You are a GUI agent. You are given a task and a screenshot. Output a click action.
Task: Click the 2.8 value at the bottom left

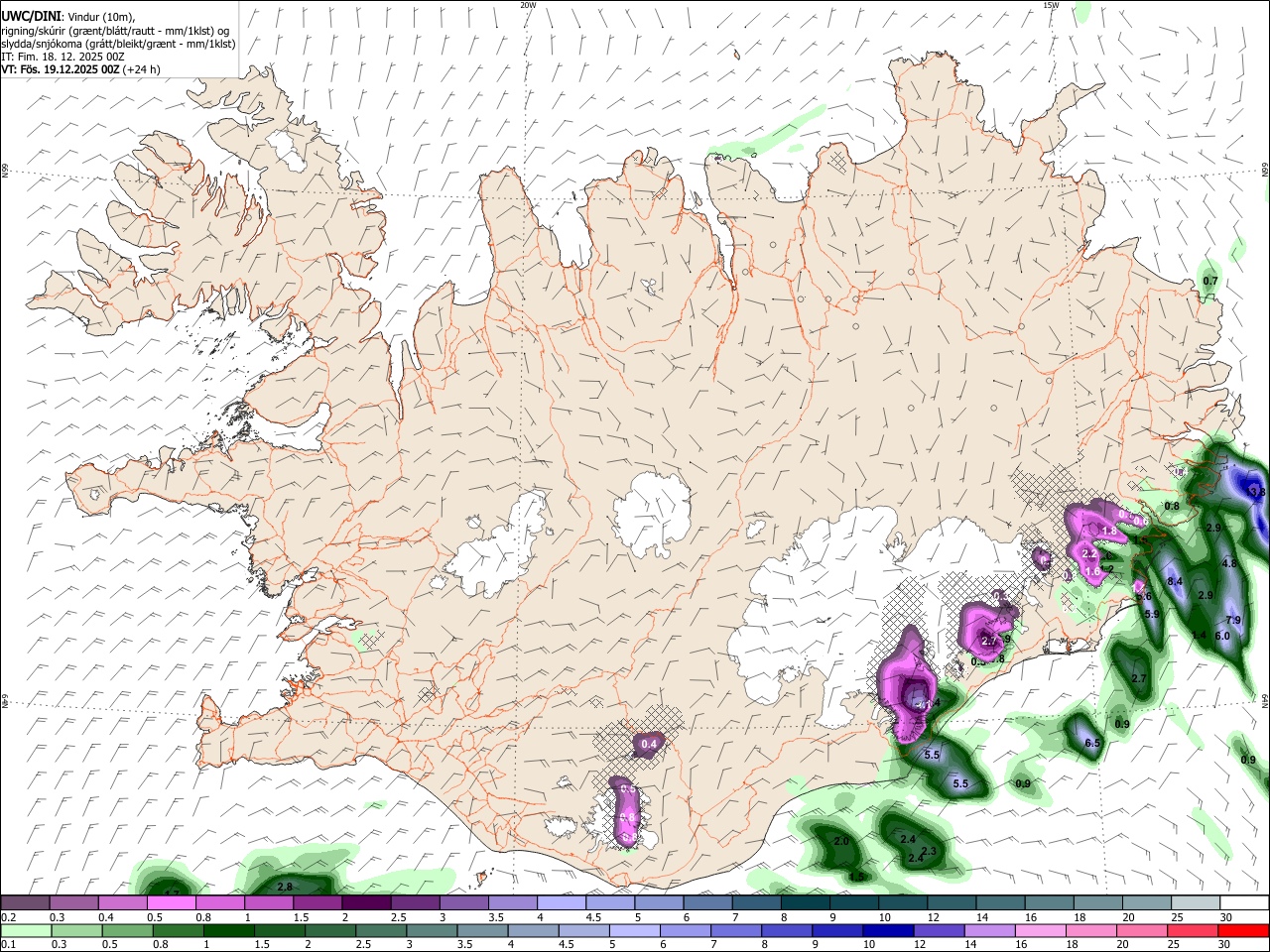click(285, 887)
